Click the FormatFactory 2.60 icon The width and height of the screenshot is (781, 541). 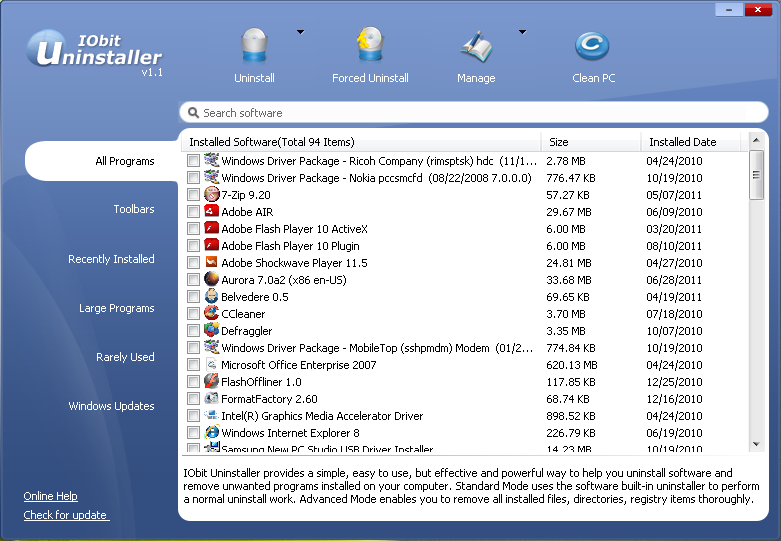click(x=212, y=398)
